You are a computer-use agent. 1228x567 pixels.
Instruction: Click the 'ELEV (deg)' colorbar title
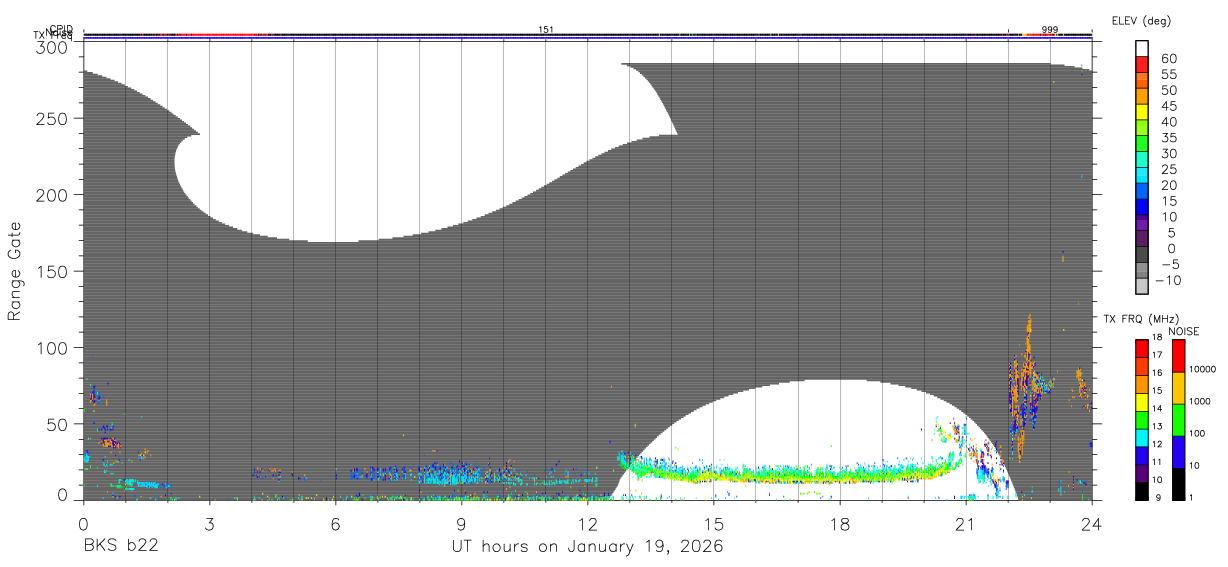click(x=1141, y=21)
